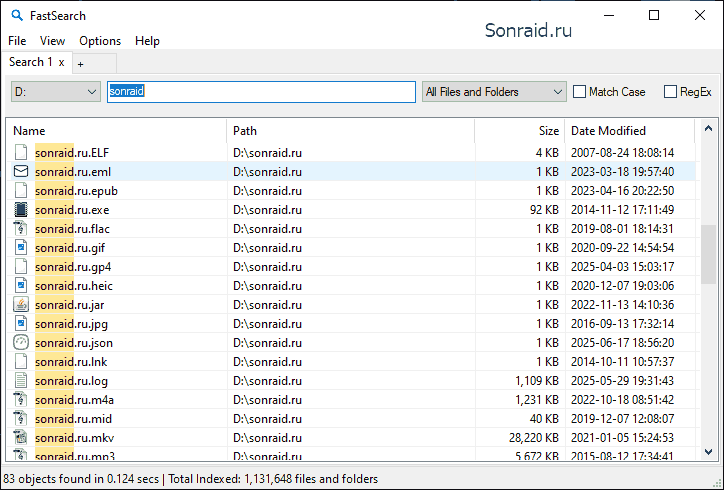Click the icon of sonraid.ru.json
Viewport: 724px width, 490px height.
click(21, 342)
